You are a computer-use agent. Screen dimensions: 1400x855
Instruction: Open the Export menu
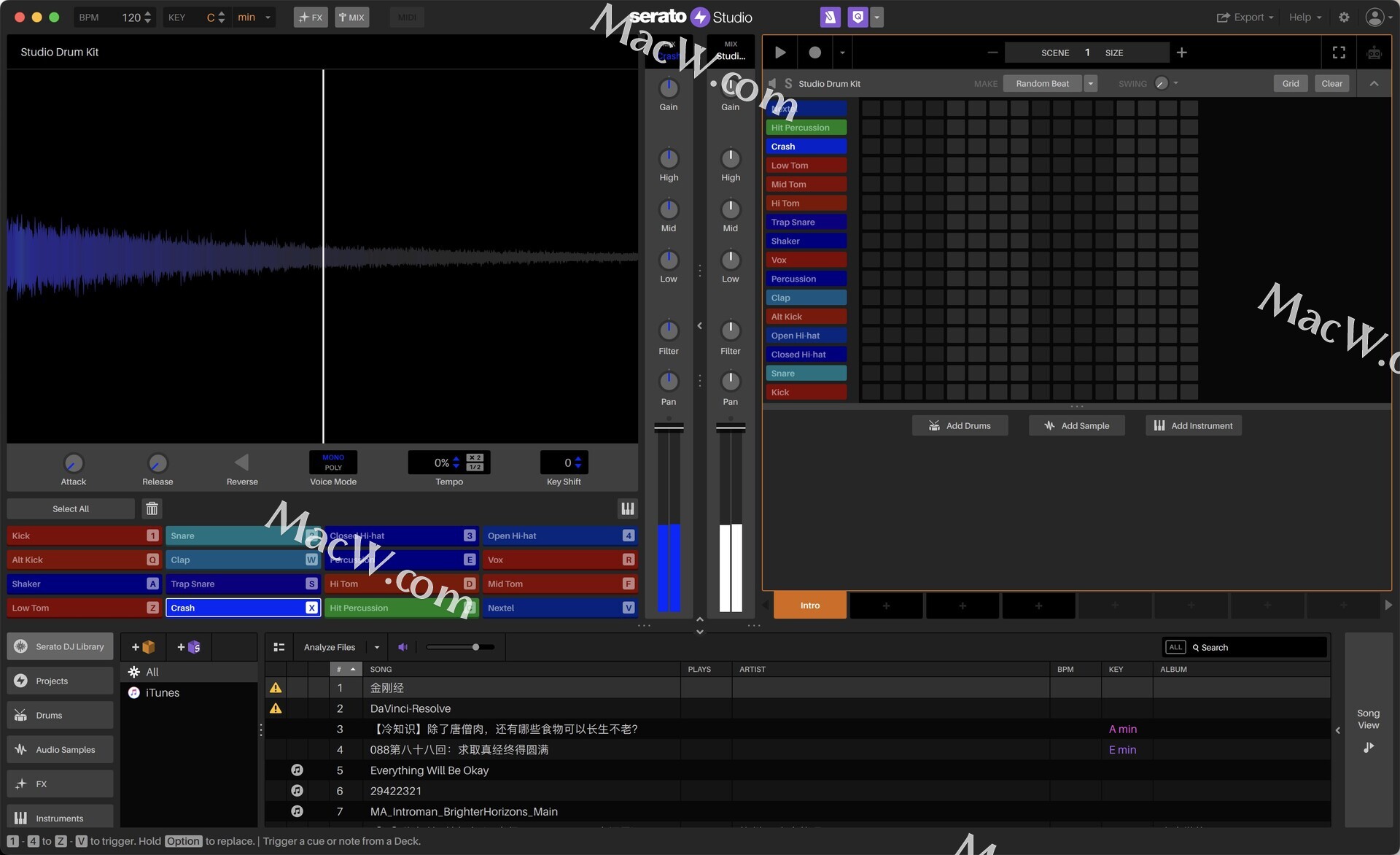point(1245,18)
